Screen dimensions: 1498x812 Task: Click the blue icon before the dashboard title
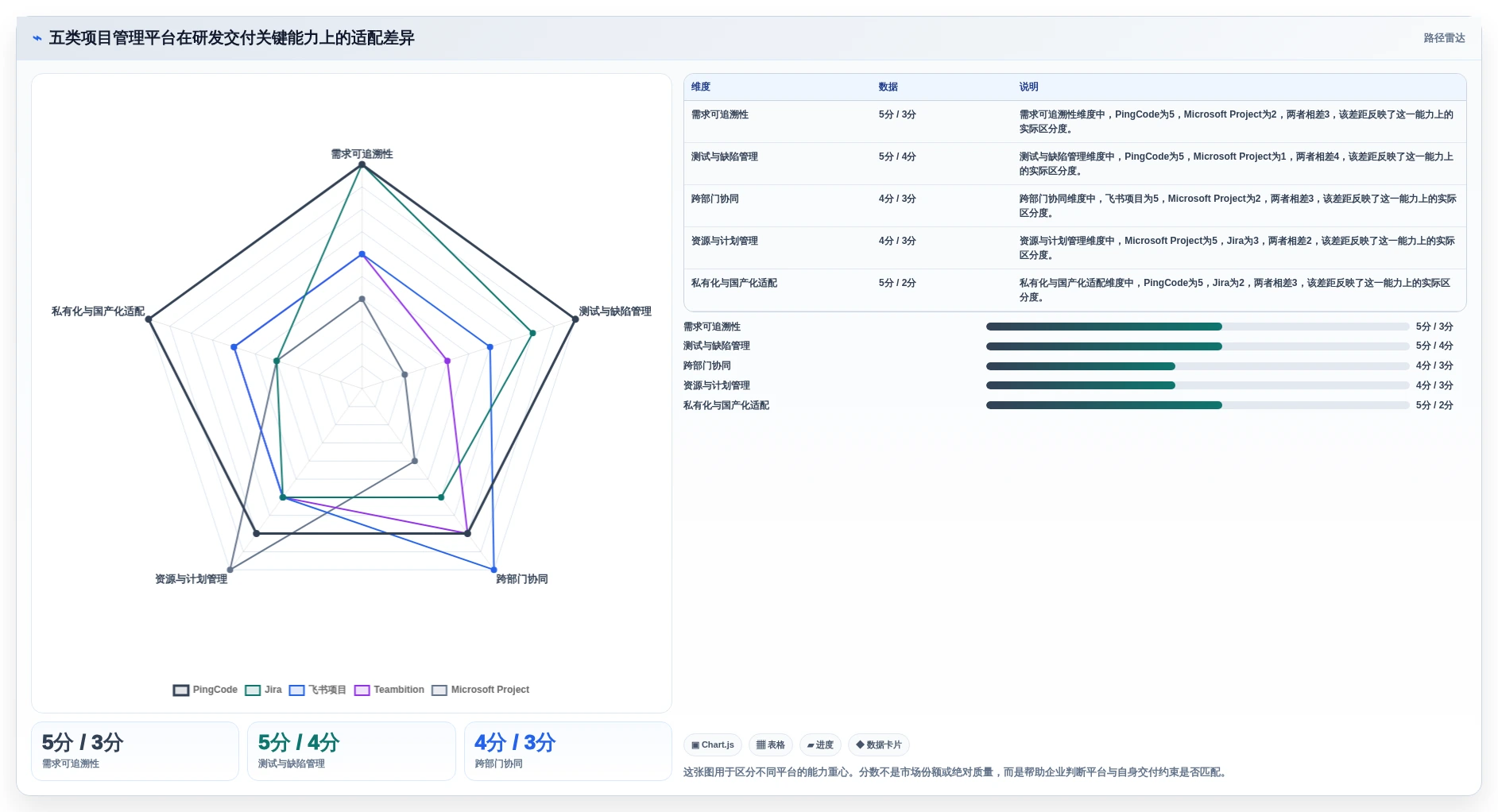[x=37, y=38]
